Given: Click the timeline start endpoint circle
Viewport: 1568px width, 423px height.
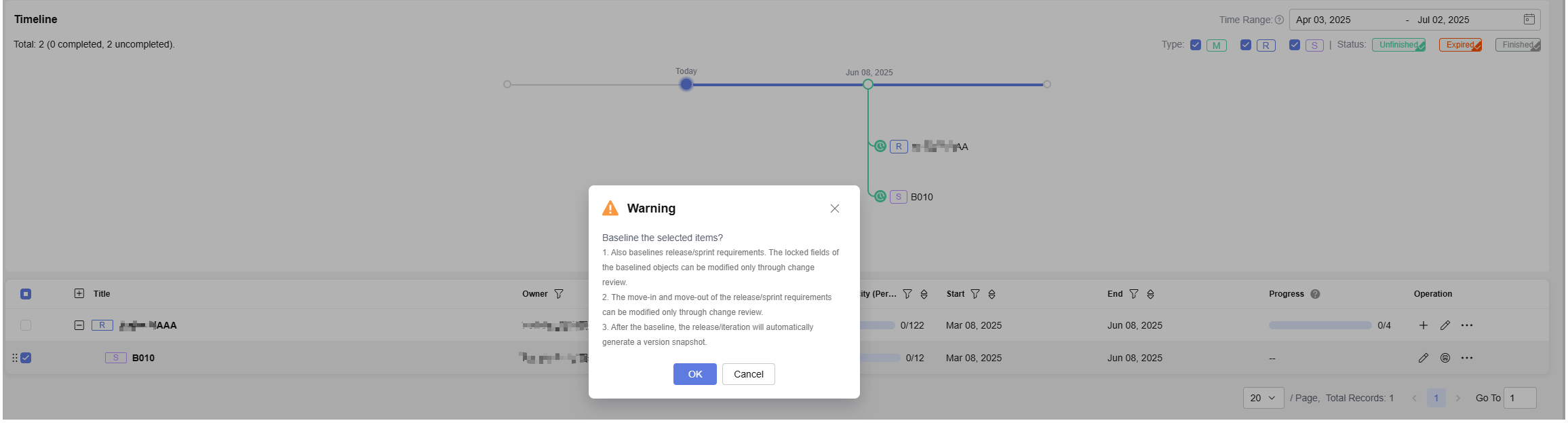Looking at the screenshot, I should point(507,84).
